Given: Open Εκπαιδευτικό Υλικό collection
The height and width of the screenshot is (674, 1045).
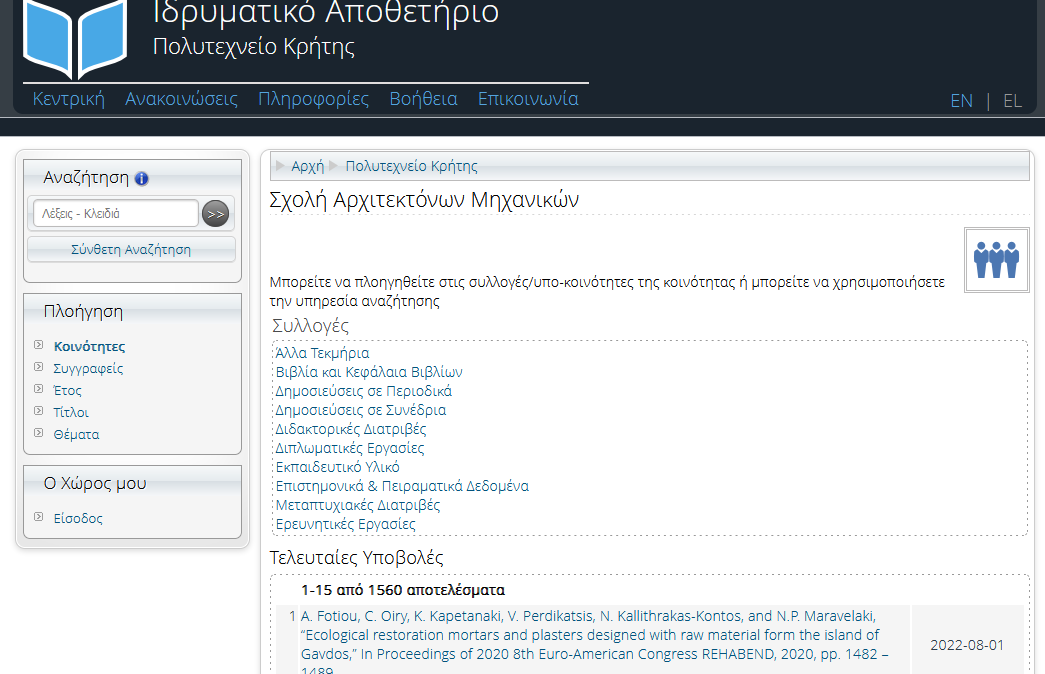Looking at the screenshot, I should (338, 467).
